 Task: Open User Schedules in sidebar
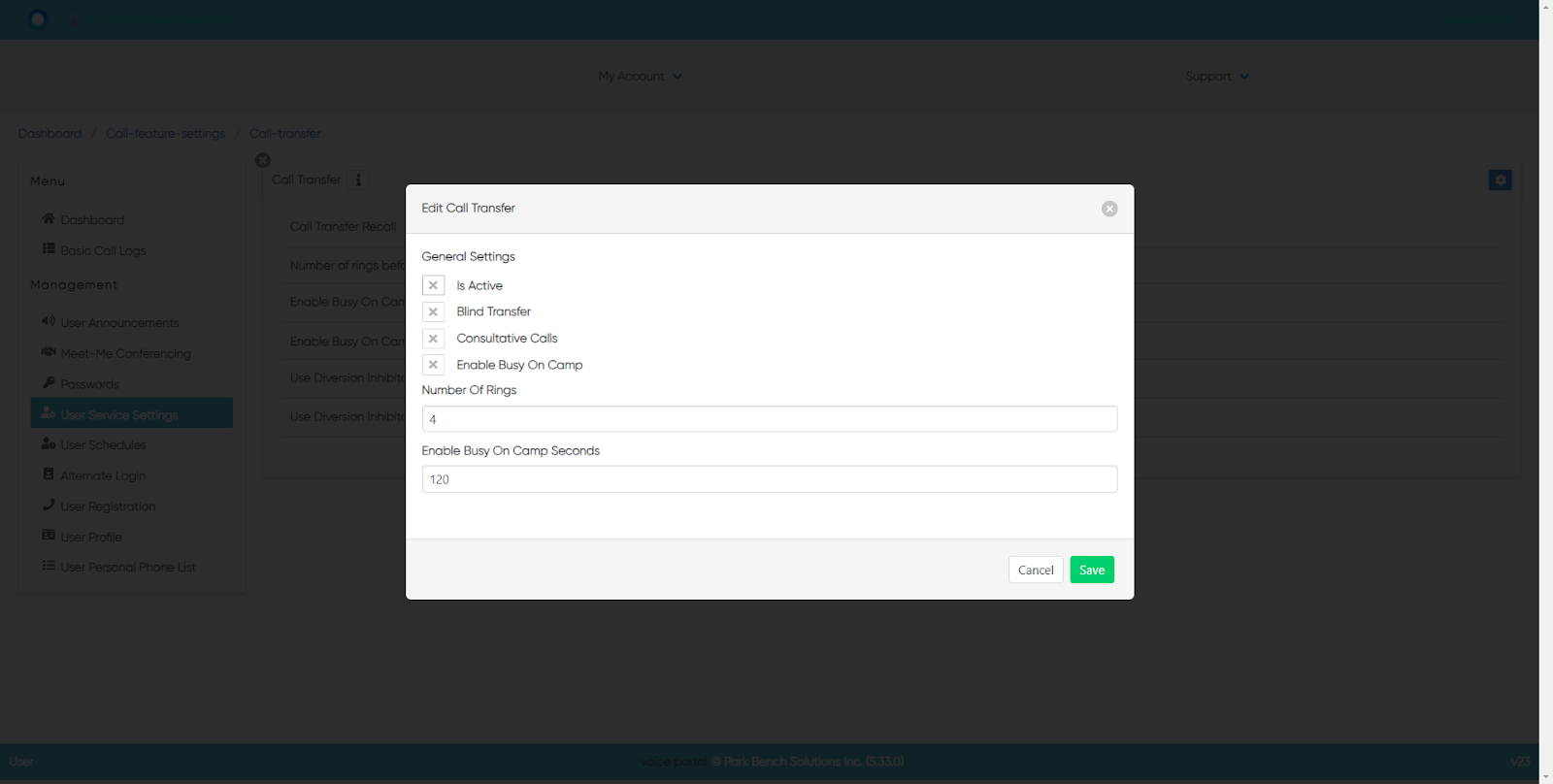point(103,444)
